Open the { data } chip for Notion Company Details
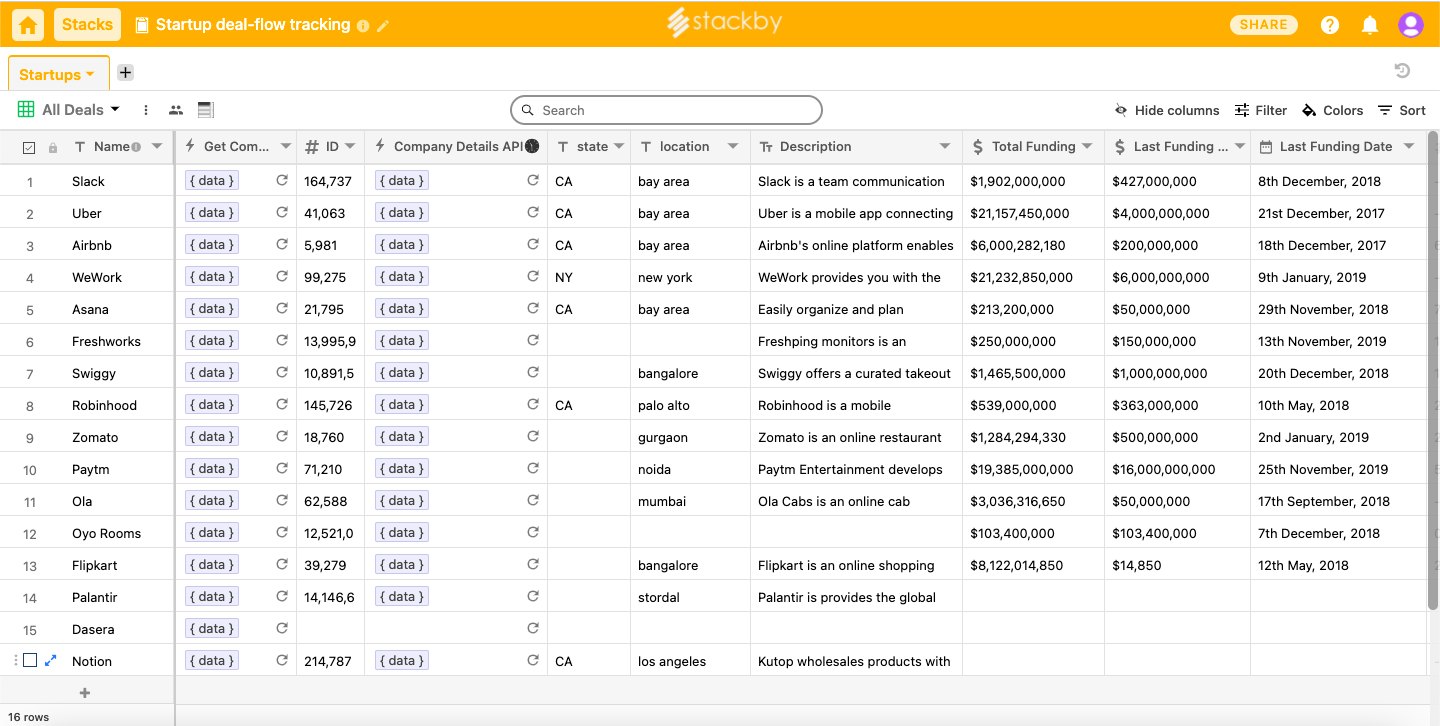Image resolution: width=1440 pixels, height=726 pixels. pos(401,661)
